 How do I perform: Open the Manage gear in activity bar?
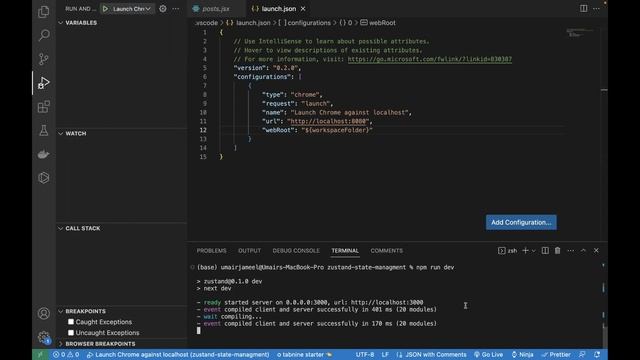[x=43, y=337]
